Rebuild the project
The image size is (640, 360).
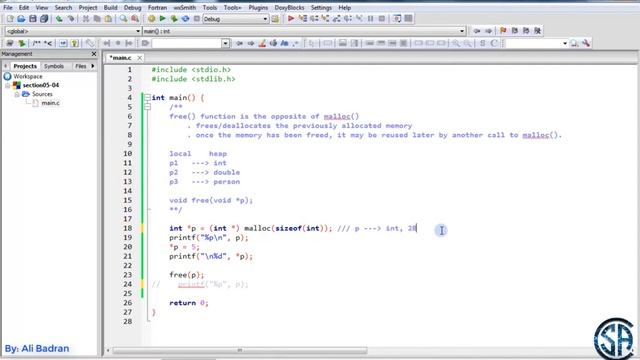[x=185, y=19]
